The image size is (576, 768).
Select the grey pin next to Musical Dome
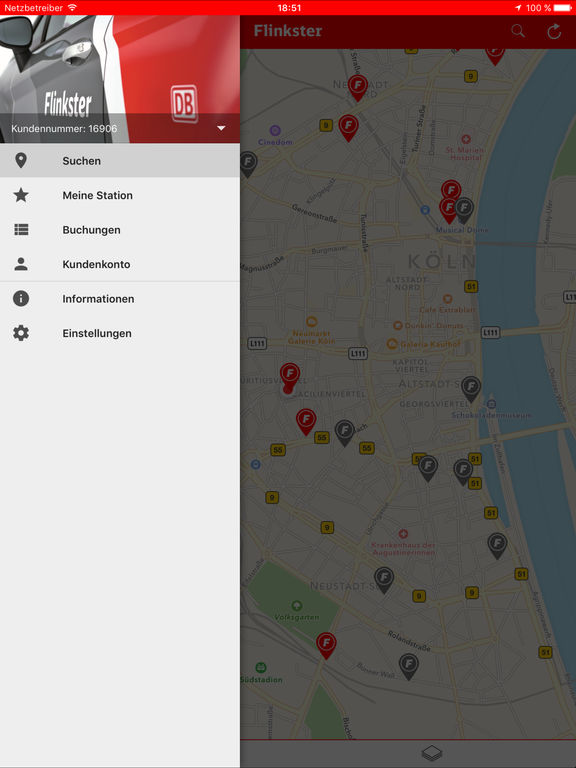point(464,210)
